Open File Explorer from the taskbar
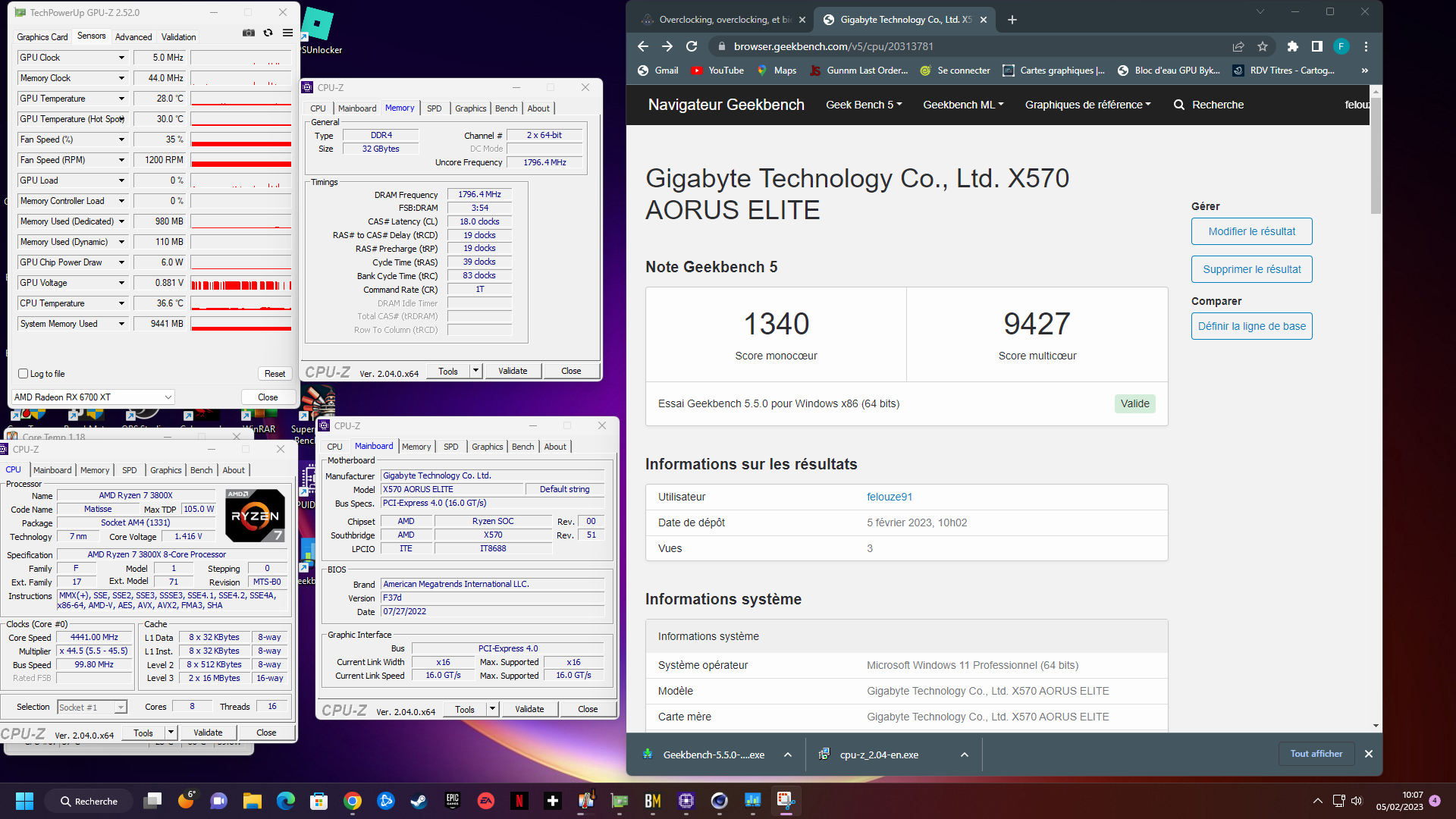1456x819 pixels. click(x=252, y=801)
